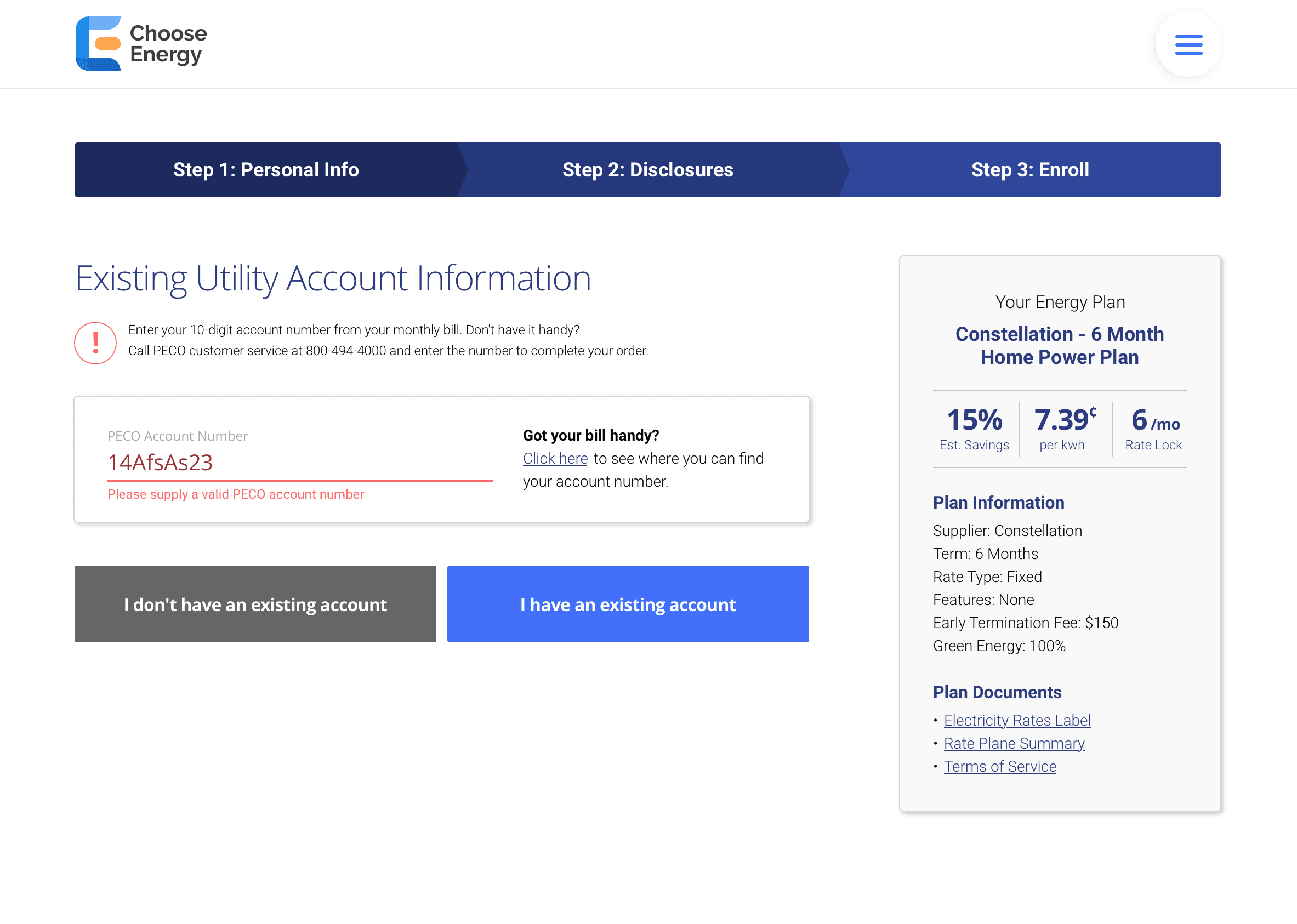Viewport: 1297px width, 924px height.
Task: Click 'Enter your 10-digit account number' line
Action: [354, 330]
